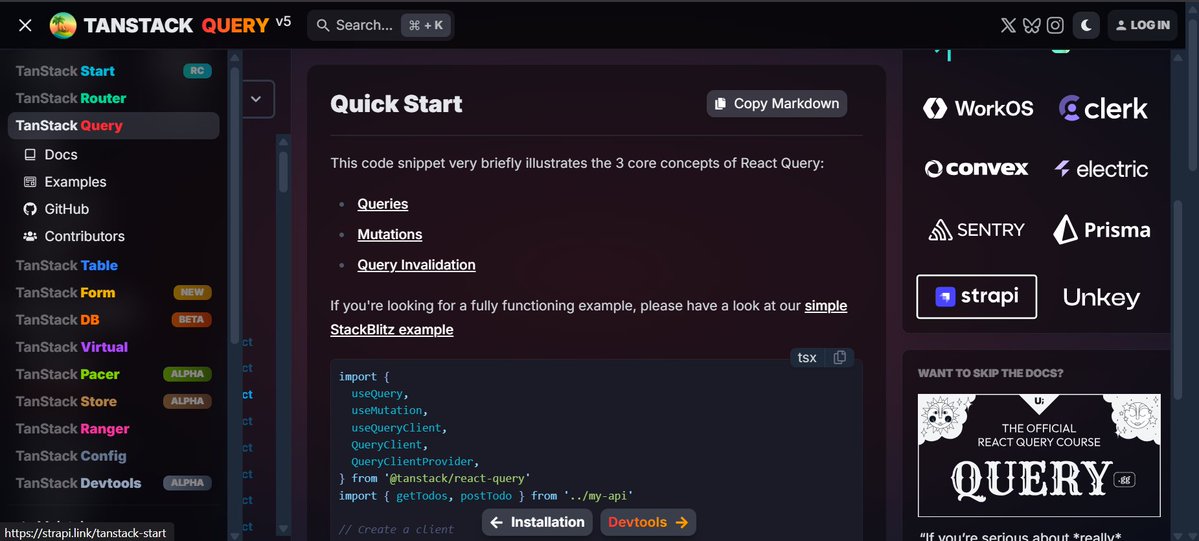This screenshot has height=541, width=1199.
Task: Click the ALPHA badge beside Store
Action: pos(187,401)
